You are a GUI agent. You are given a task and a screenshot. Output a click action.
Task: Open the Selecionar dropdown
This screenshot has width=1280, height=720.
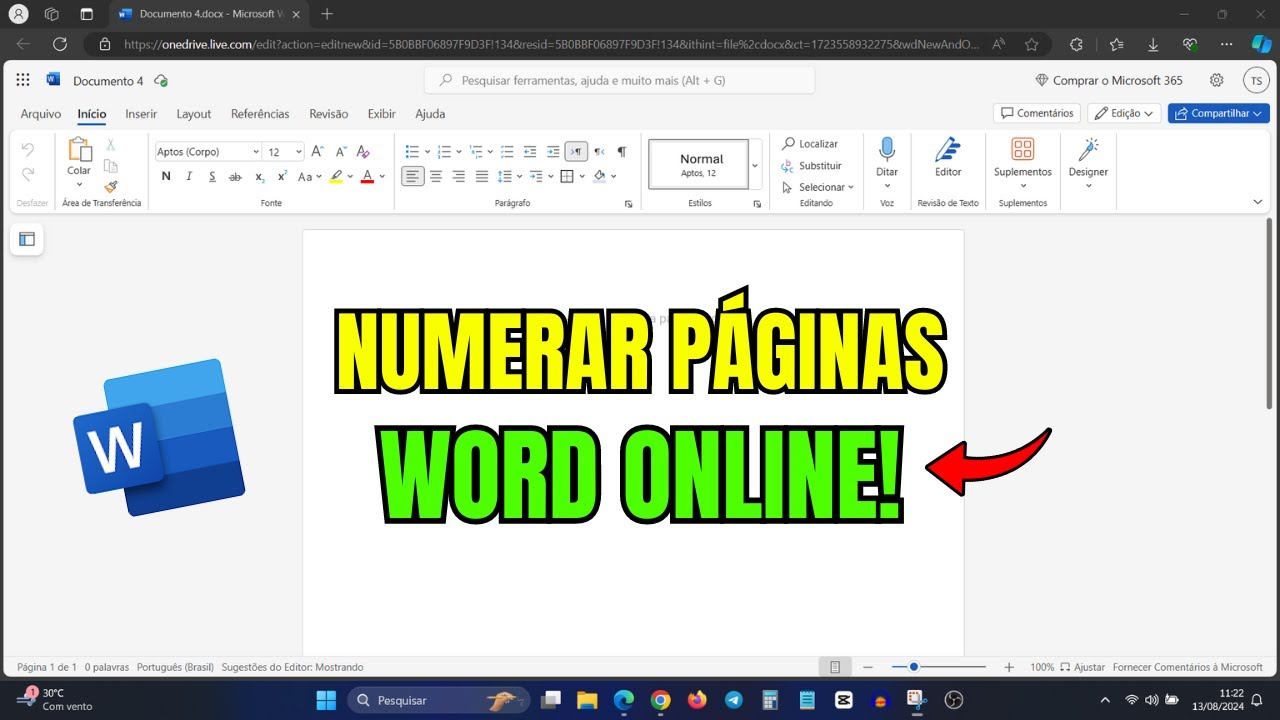pyautogui.click(x=819, y=188)
